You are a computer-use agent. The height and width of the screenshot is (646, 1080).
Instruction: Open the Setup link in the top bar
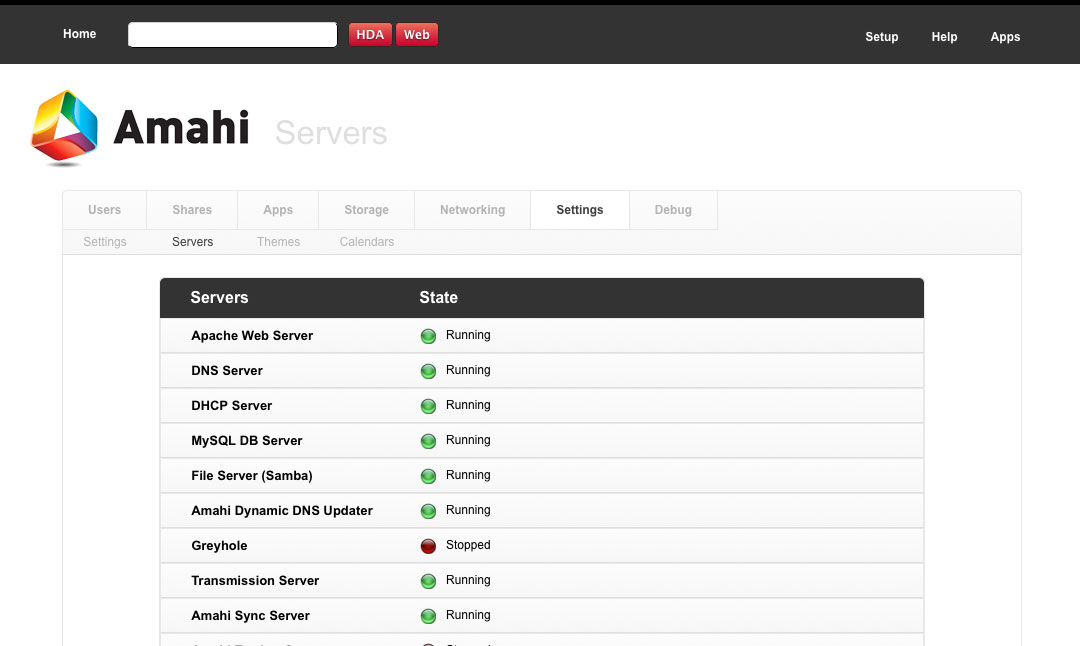click(882, 37)
